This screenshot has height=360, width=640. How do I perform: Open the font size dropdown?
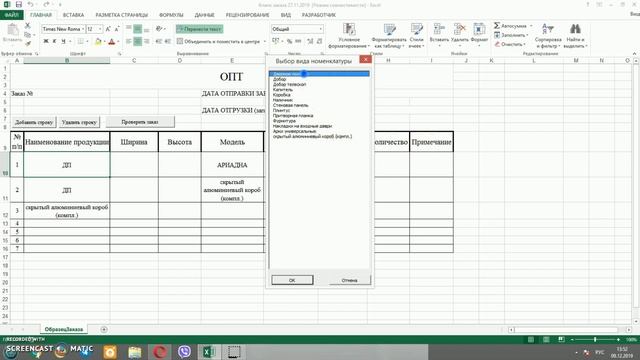pyautogui.click(x=100, y=29)
